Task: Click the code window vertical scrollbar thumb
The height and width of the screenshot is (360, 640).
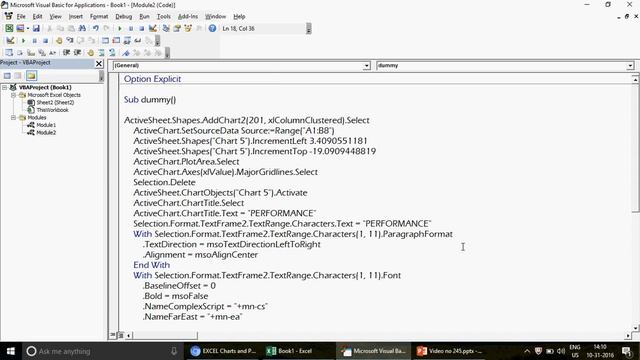Action: tap(635, 148)
